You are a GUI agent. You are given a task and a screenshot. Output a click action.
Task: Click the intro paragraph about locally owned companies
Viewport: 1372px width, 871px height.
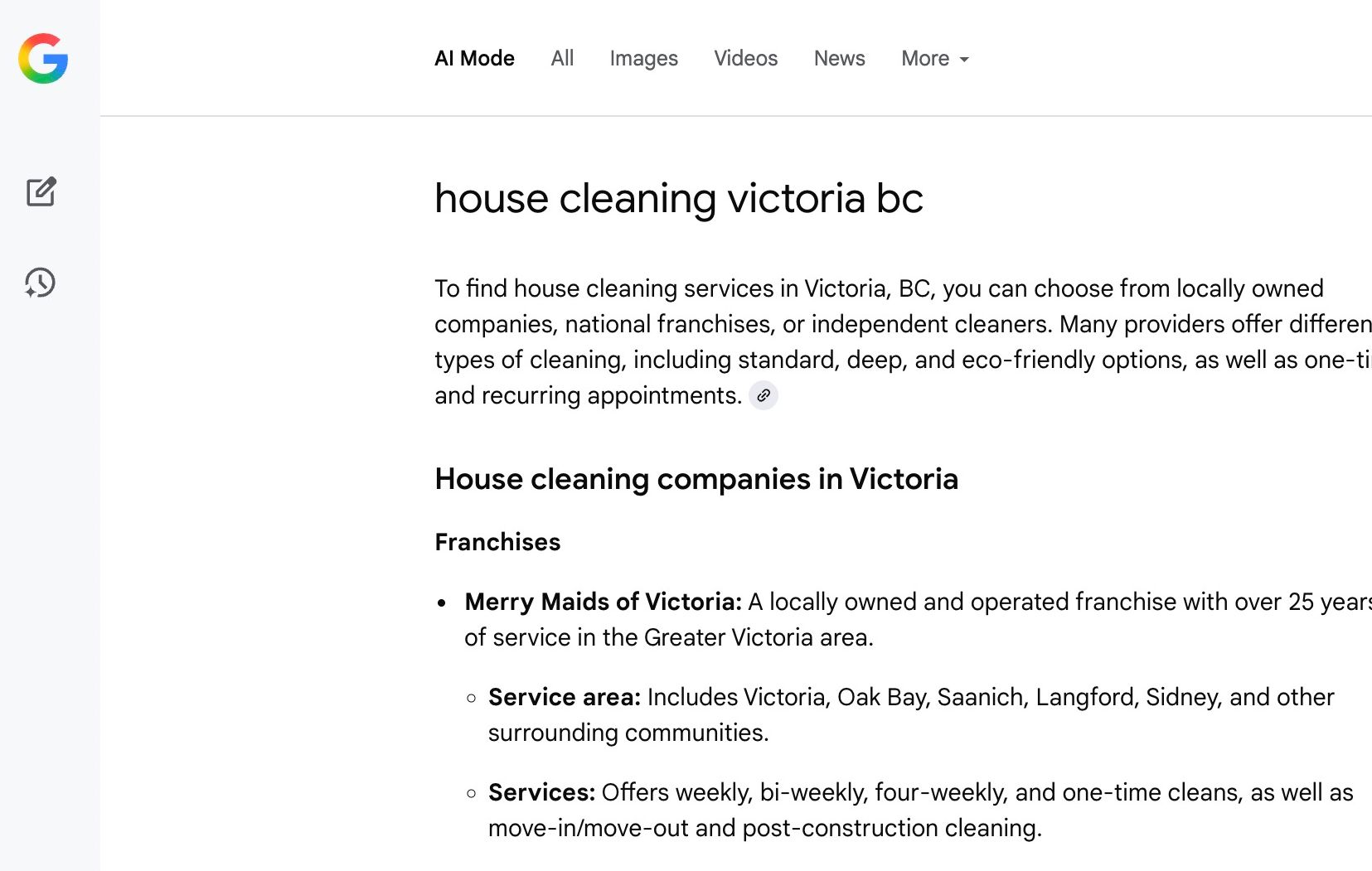pyautogui.click(x=903, y=341)
